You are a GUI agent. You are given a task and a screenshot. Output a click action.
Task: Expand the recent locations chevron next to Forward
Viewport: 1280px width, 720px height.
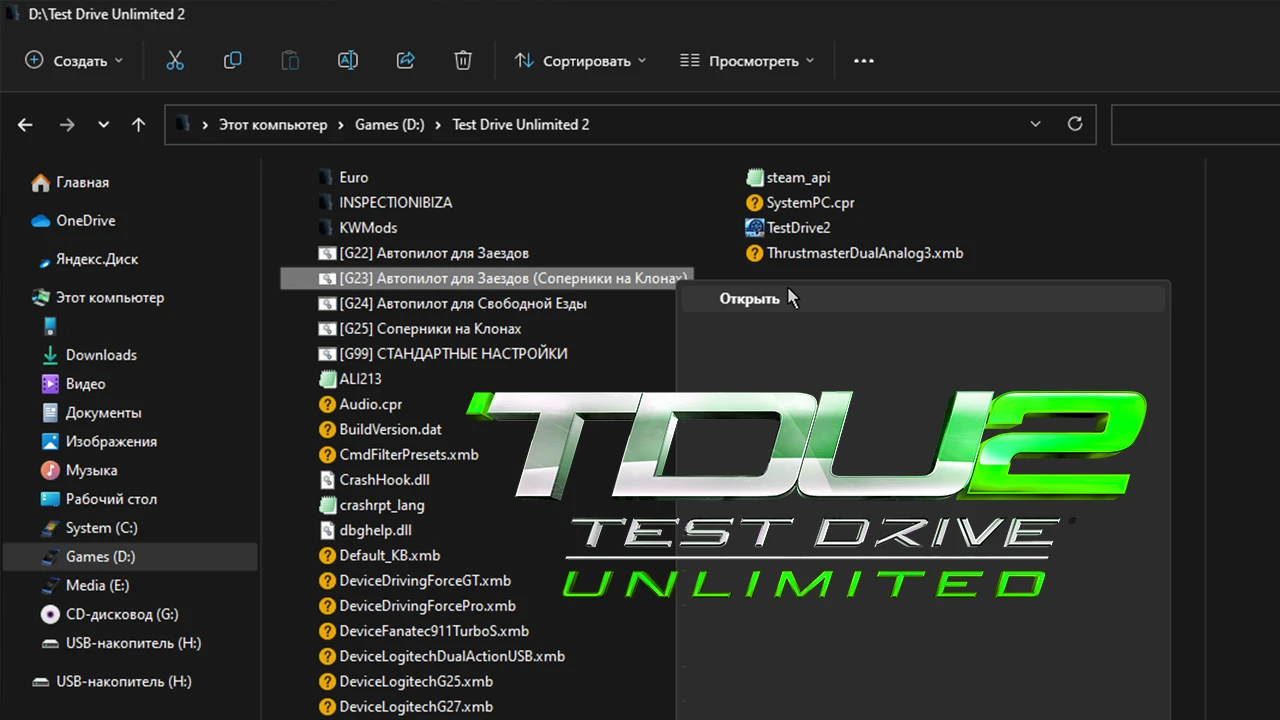tap(103, 124)
